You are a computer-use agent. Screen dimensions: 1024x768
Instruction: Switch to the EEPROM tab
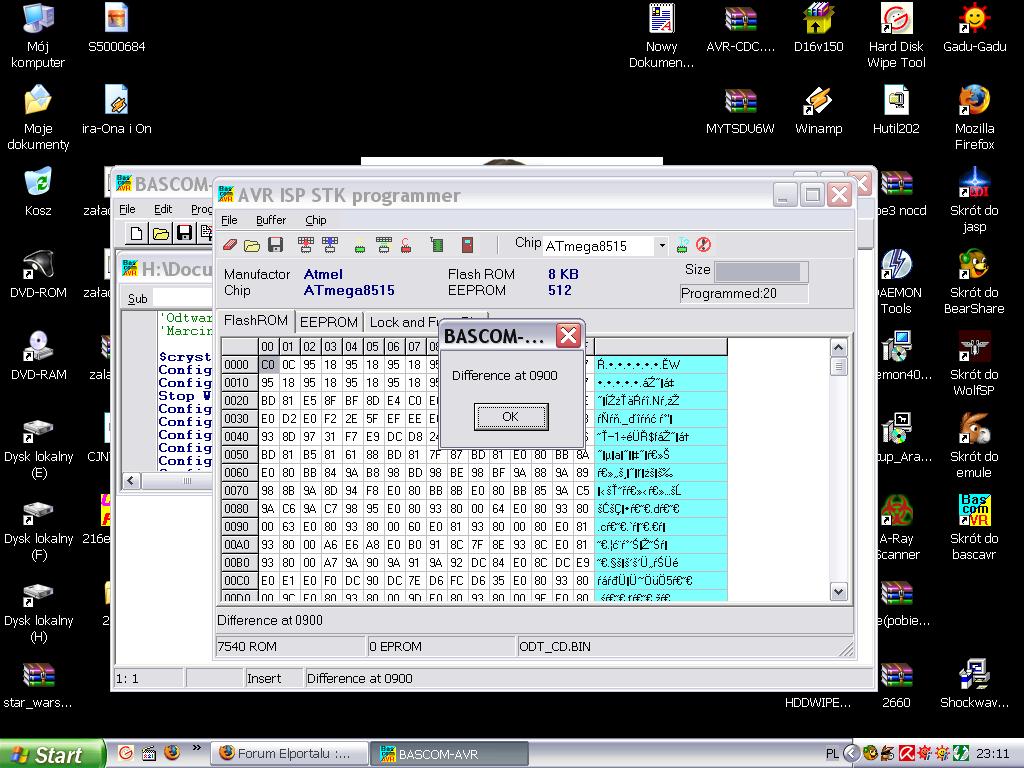click(328, 322)
